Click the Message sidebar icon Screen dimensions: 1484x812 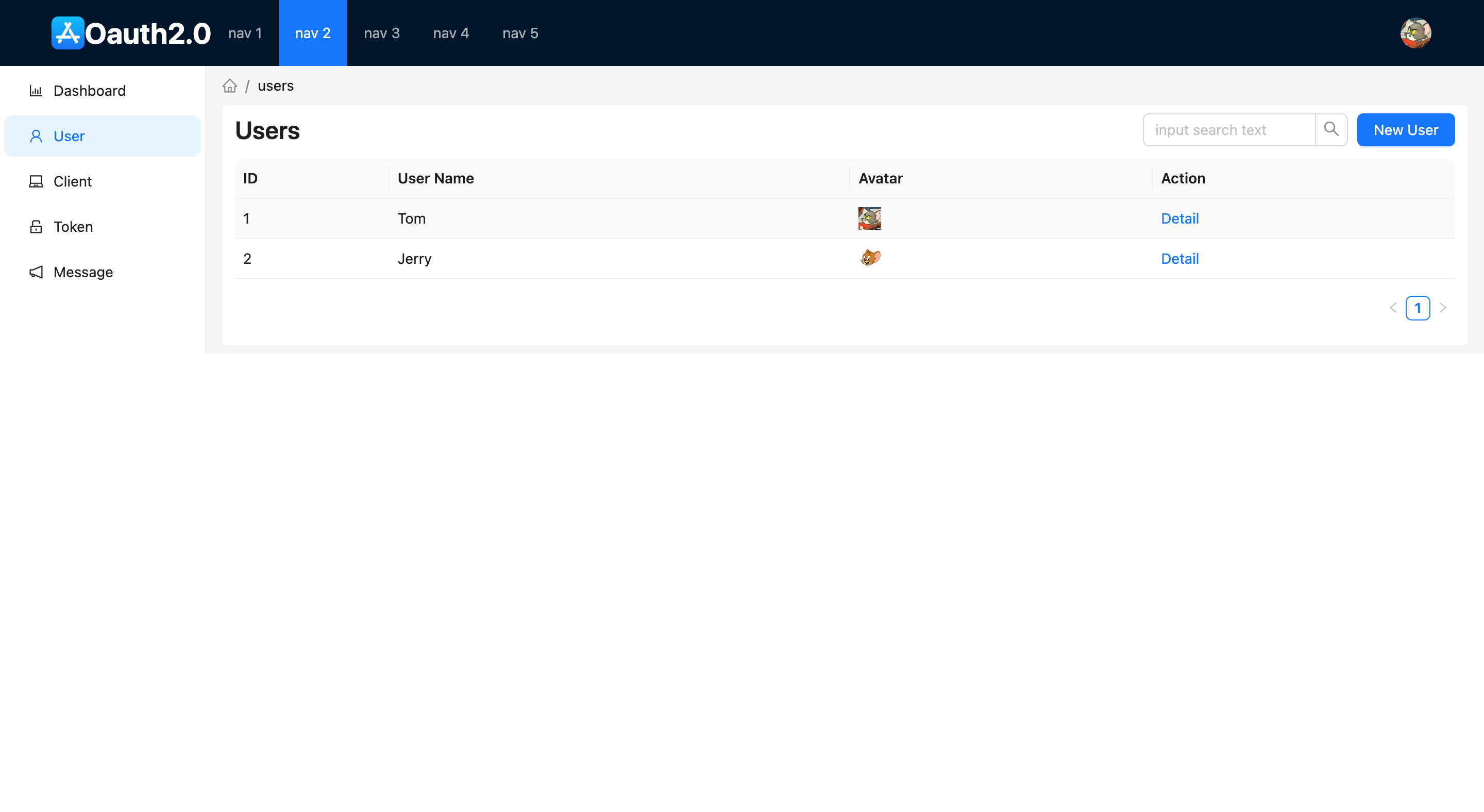click(x=35, y=272)
